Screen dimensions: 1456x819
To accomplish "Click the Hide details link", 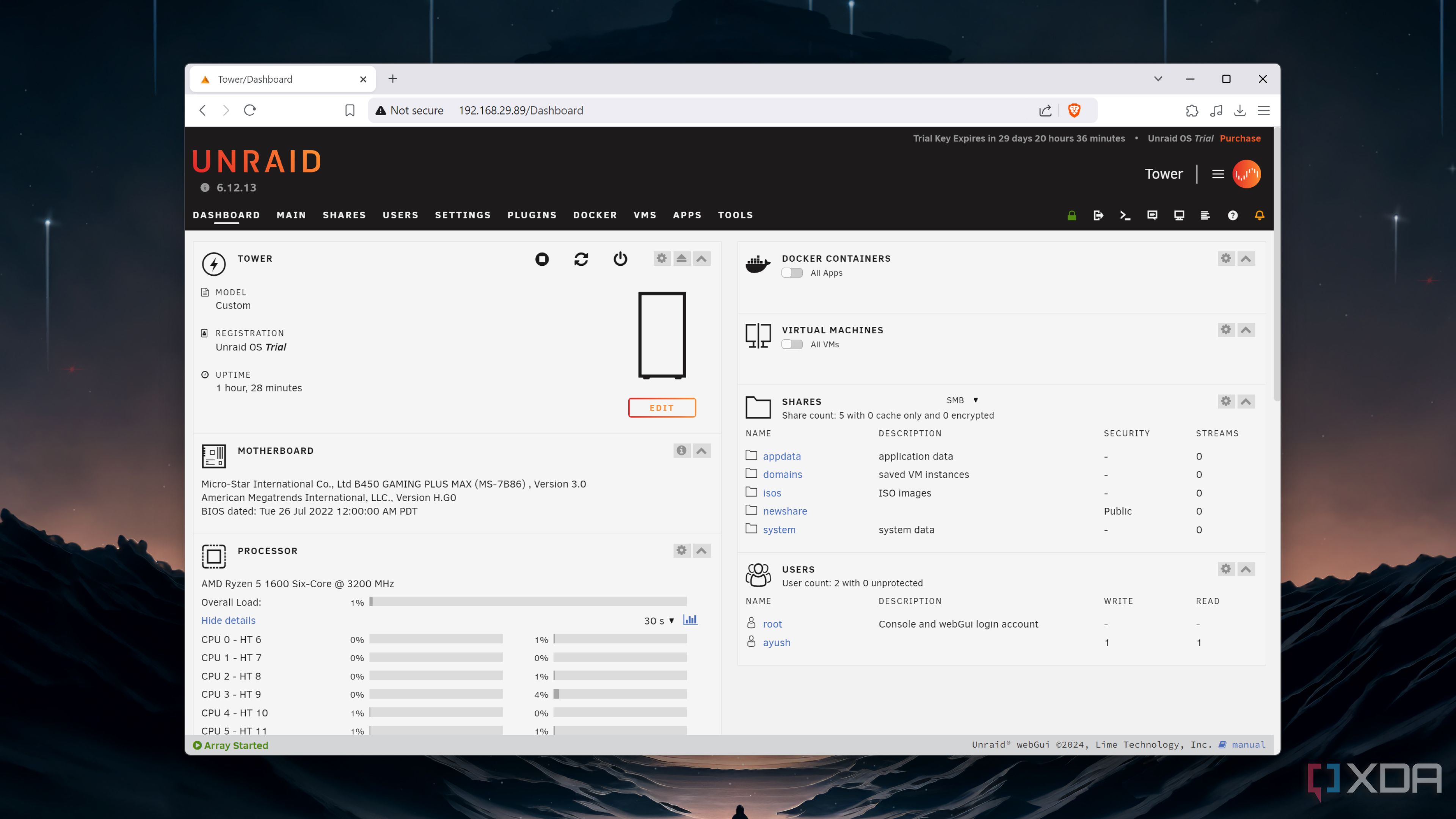I will (x=228, y=621).
